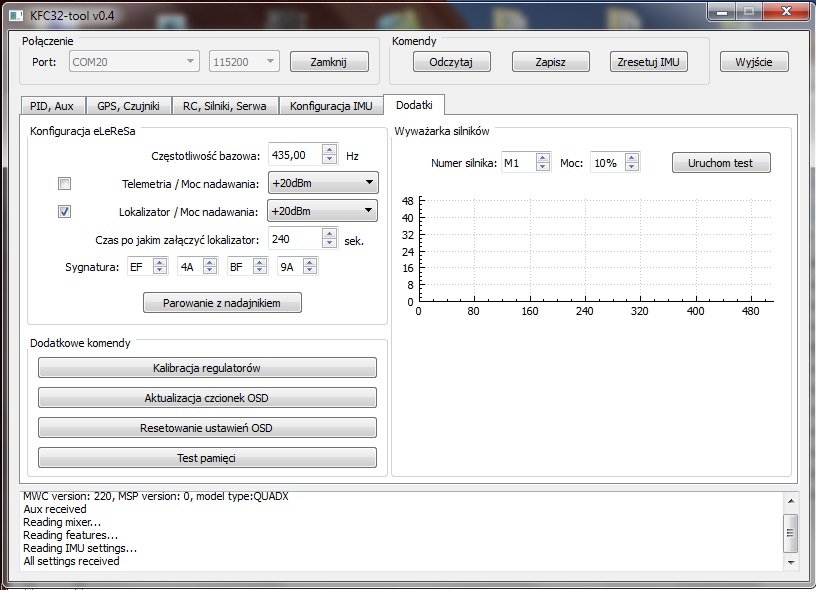Decrease the locator delay time with down arrow
This screenshot has width=816, height=590.
329,243
